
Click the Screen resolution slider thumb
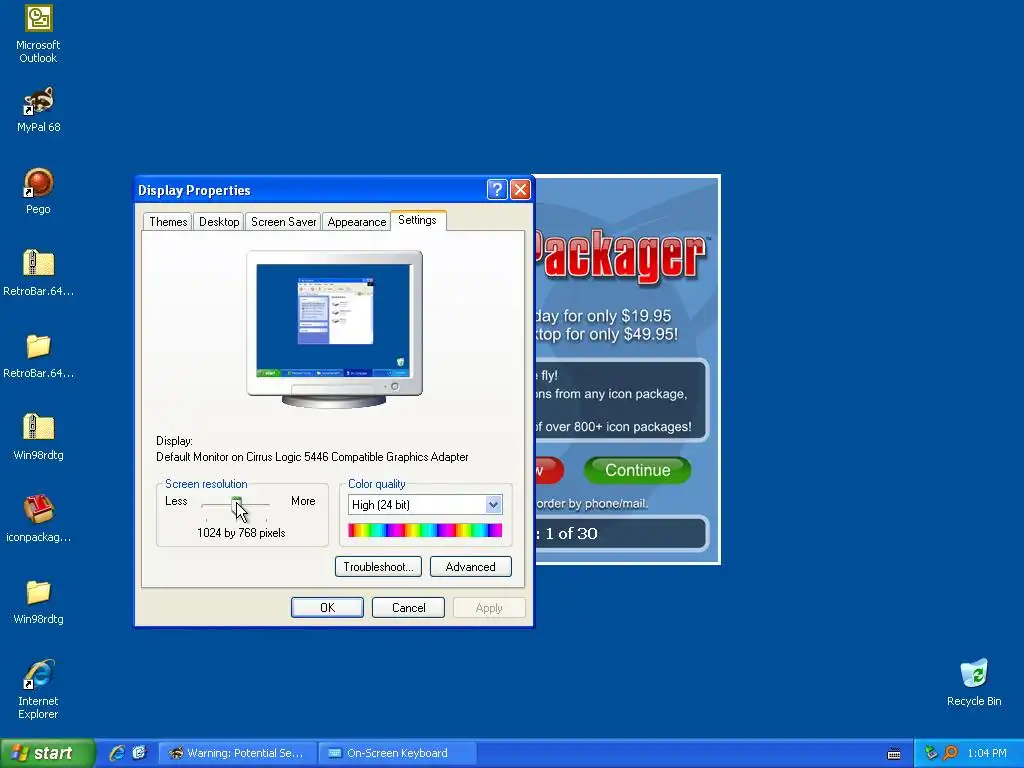(x=236, y=504)
